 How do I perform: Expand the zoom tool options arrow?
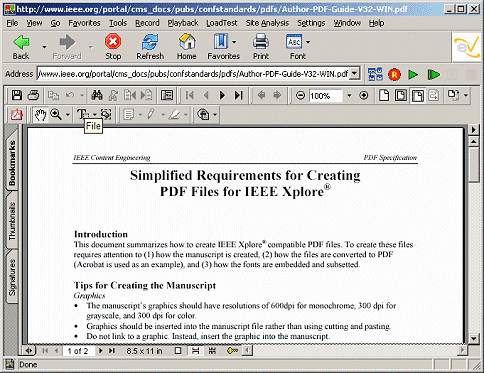68,115
